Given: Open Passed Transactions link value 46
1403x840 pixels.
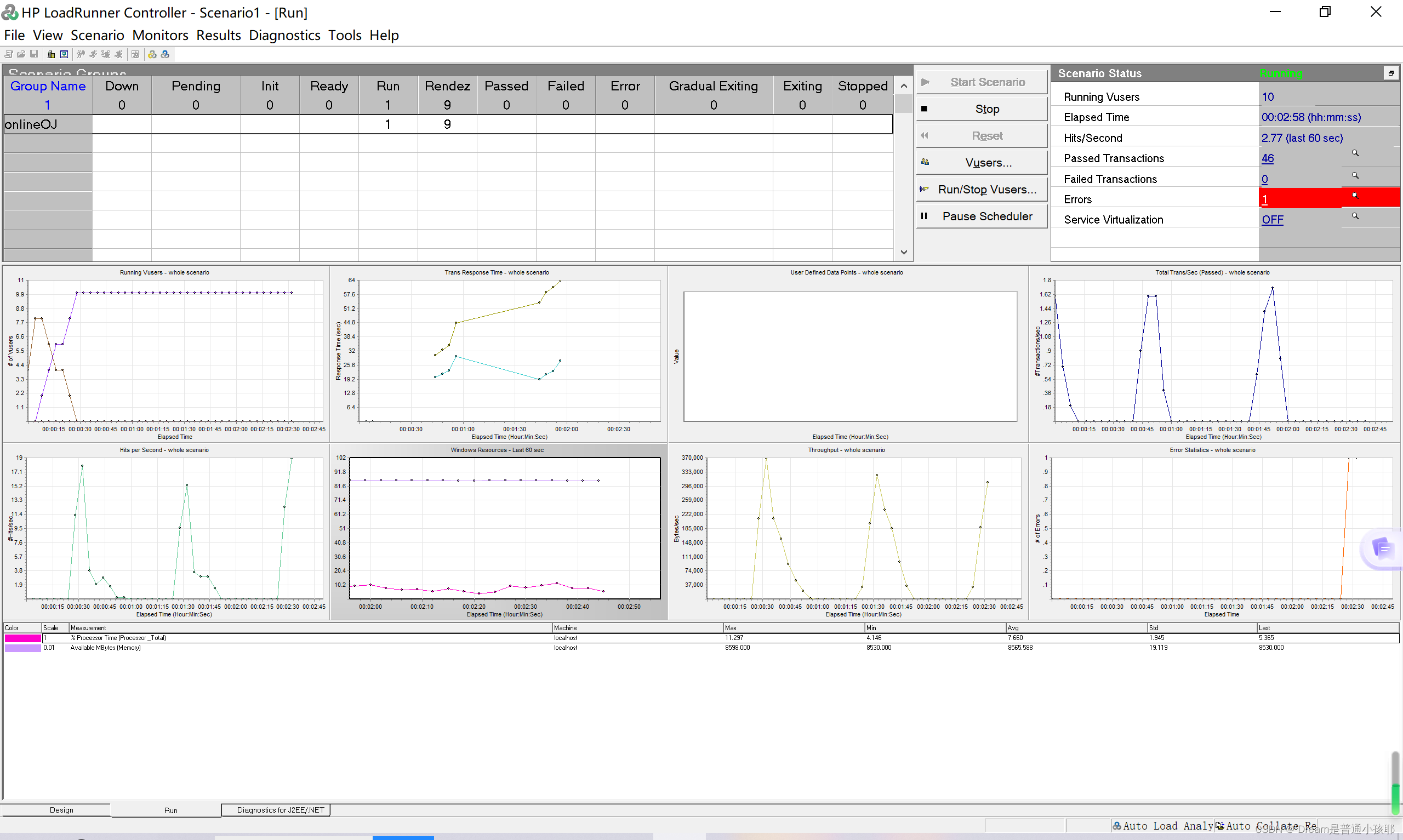Looking at the screenshot, I should [x=1267, y=158].
